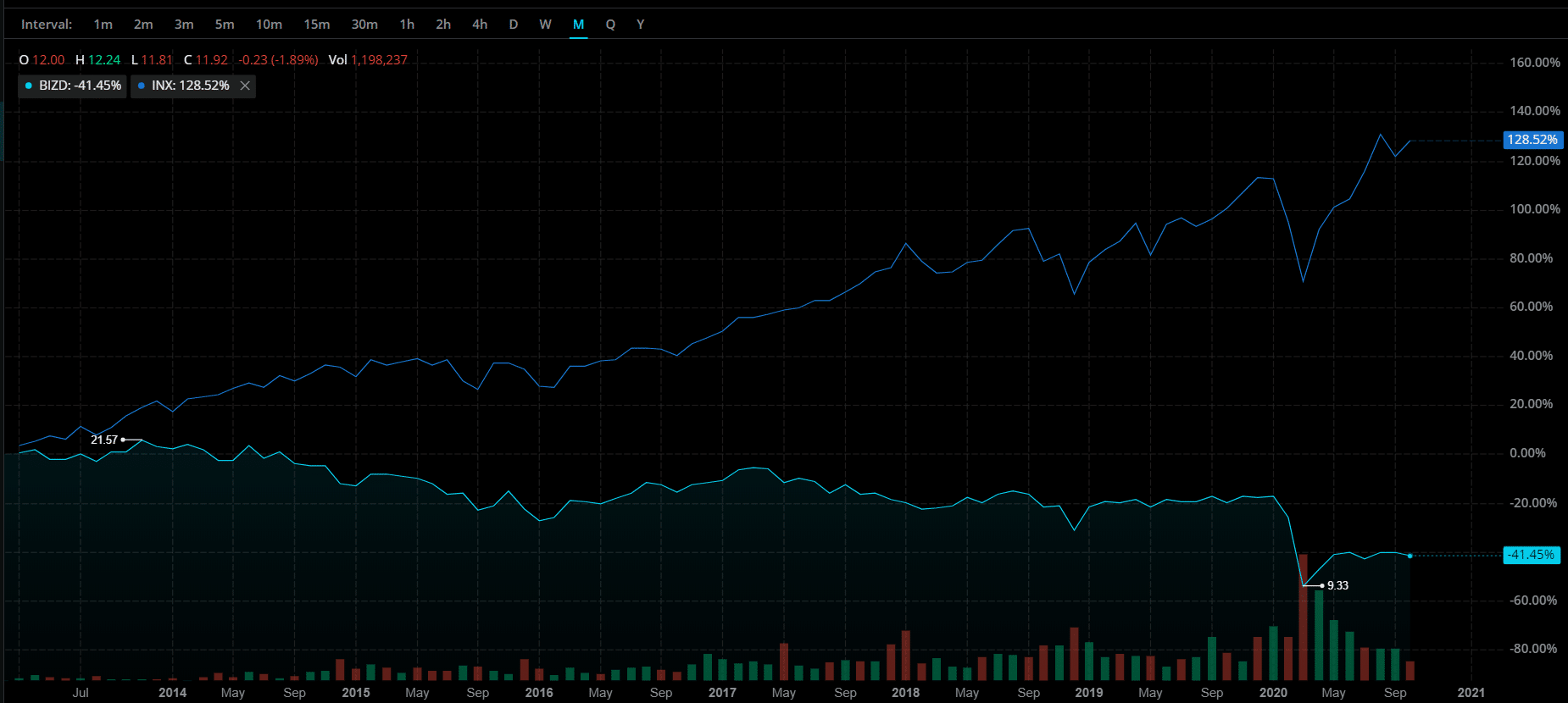1568x703 pixels.
Task: Click the 0.00% label on price axis
Action: tap(1527, 453)
